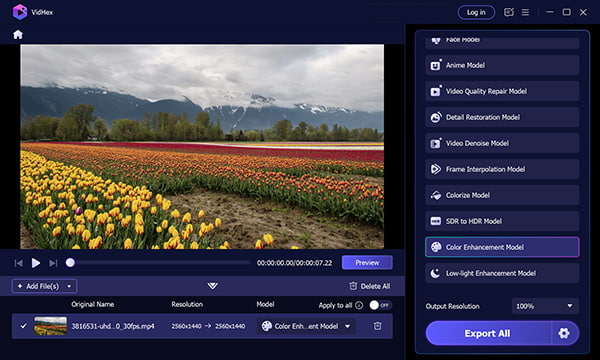Choose the Low-light Enhancement Model
Screen dimensions: 600x360
click(502, 273)
